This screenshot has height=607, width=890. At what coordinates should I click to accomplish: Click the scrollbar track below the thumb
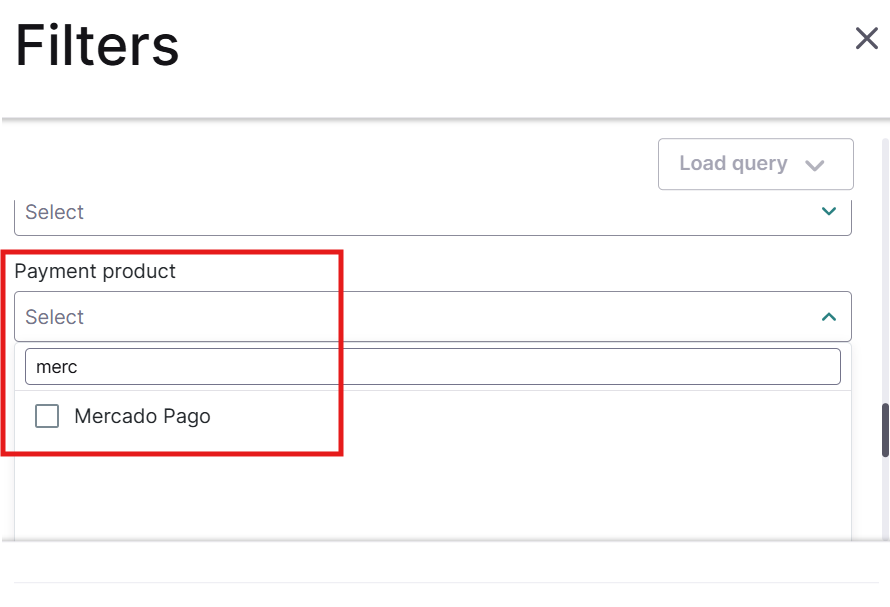pos(884,500)
